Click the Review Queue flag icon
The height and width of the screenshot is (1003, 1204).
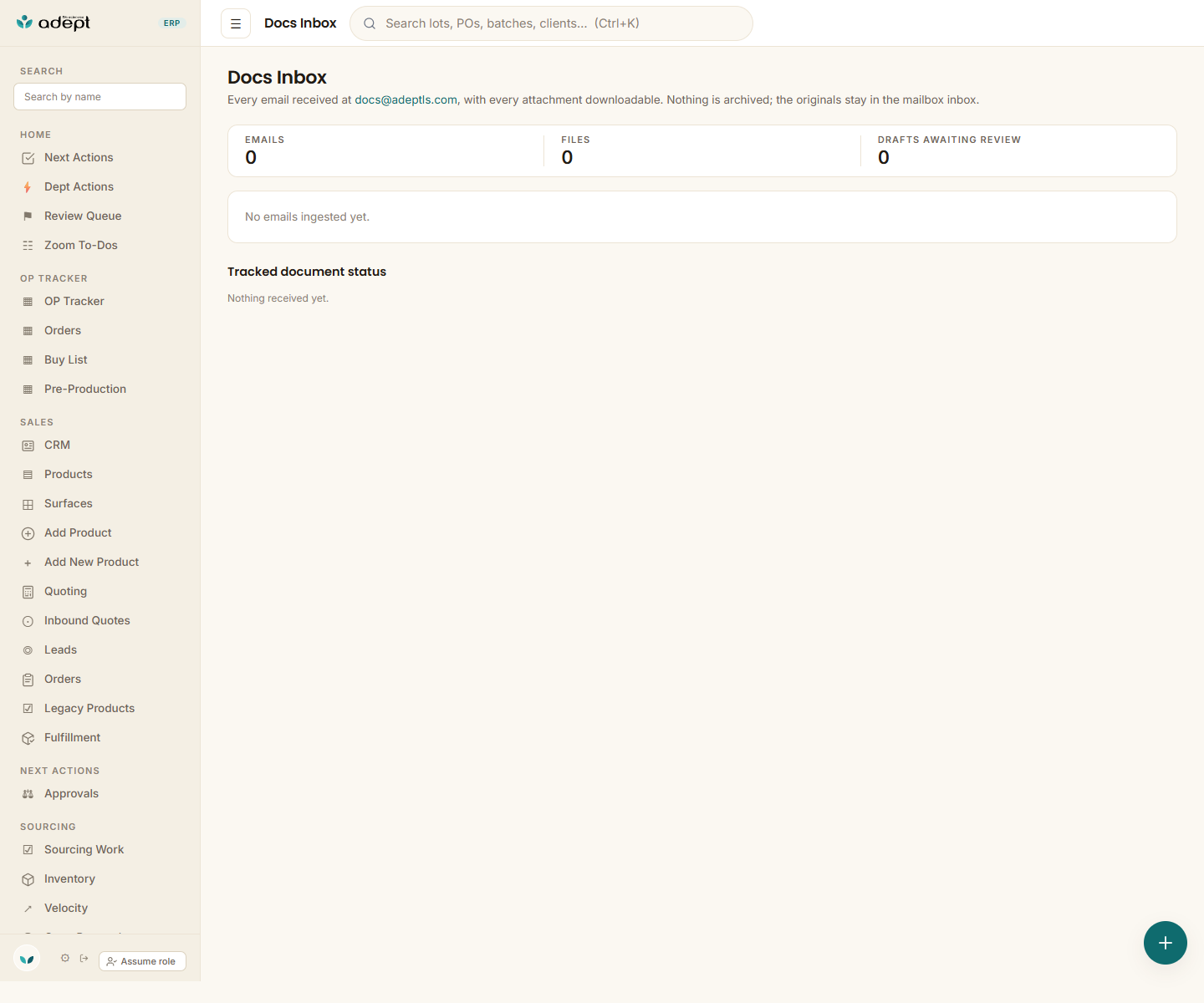click(28, 216)
